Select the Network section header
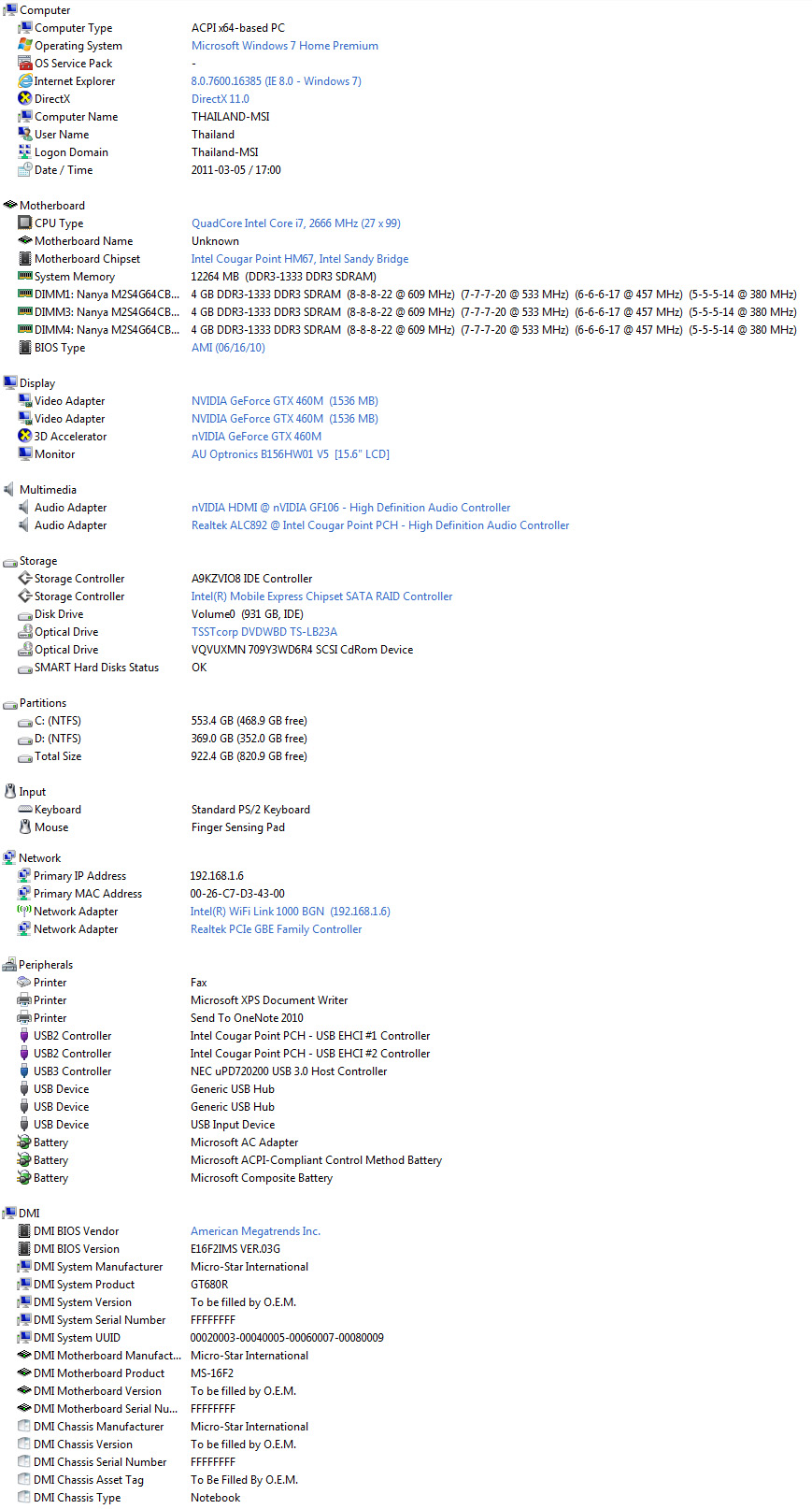Image resolution: width=812 pixels, height=1509 pixels. pos(40,858)
